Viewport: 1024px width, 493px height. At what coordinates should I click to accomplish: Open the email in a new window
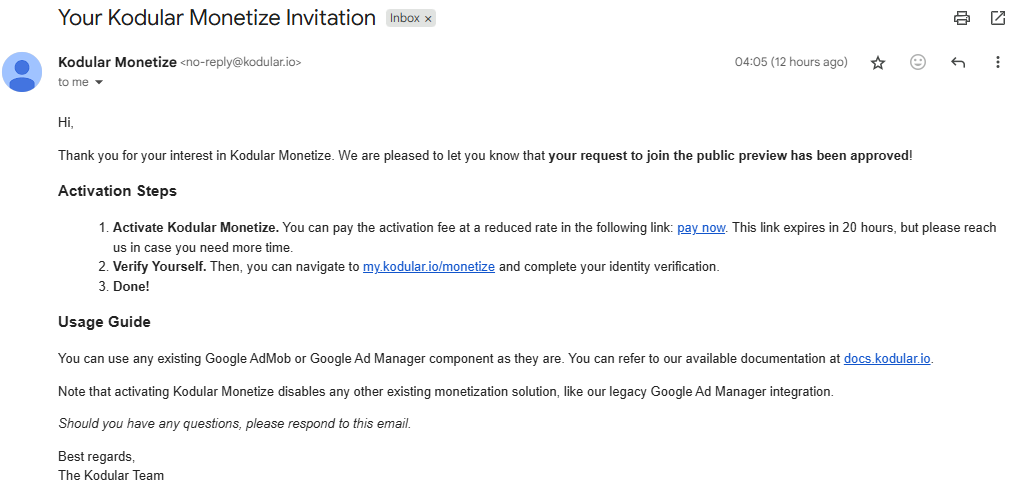(998, 18)
